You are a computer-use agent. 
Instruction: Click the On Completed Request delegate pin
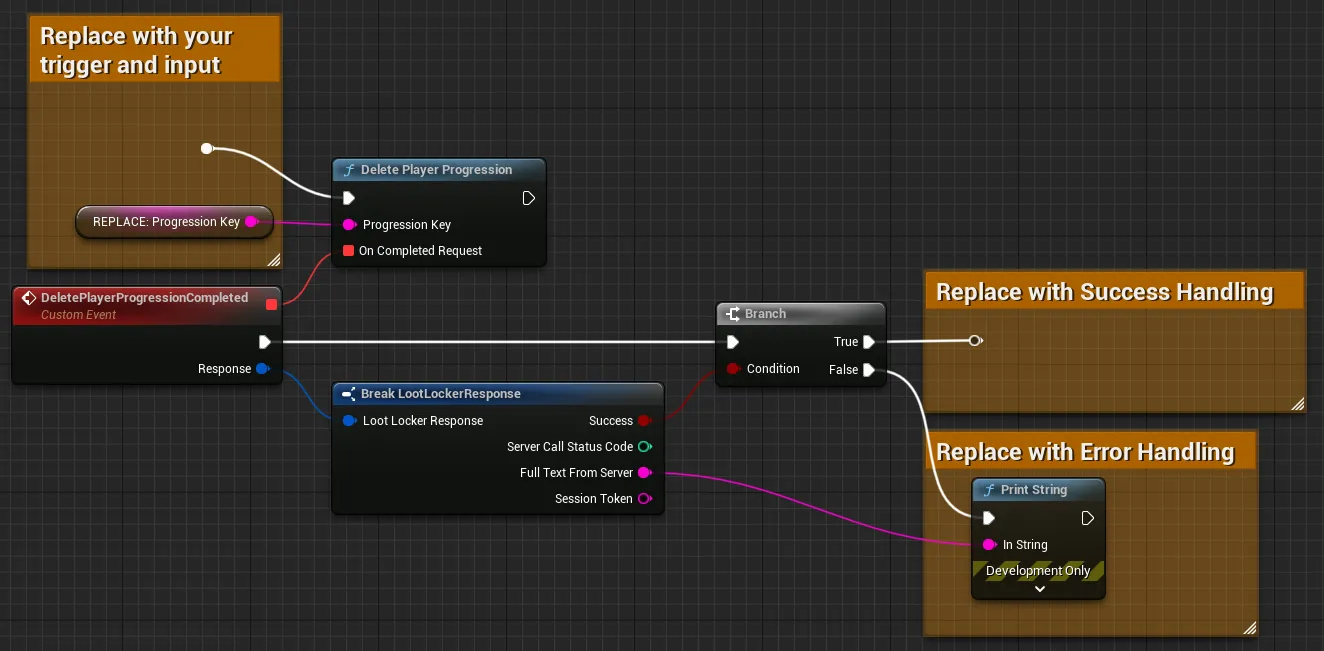point(348,251)
